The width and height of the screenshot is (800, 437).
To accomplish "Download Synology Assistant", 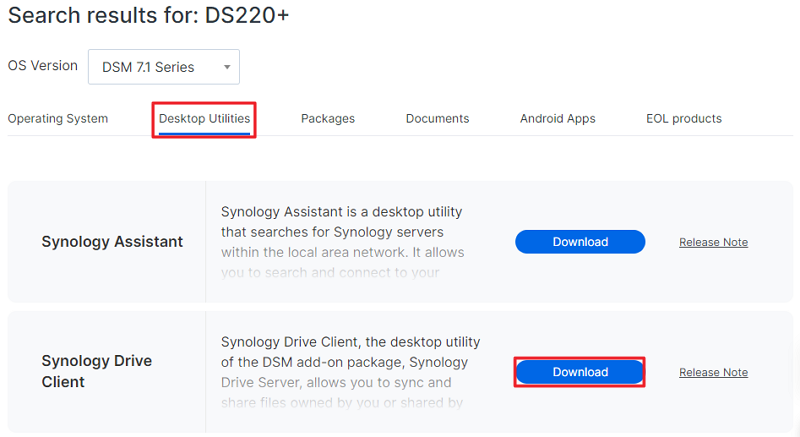I will [580, 242].
